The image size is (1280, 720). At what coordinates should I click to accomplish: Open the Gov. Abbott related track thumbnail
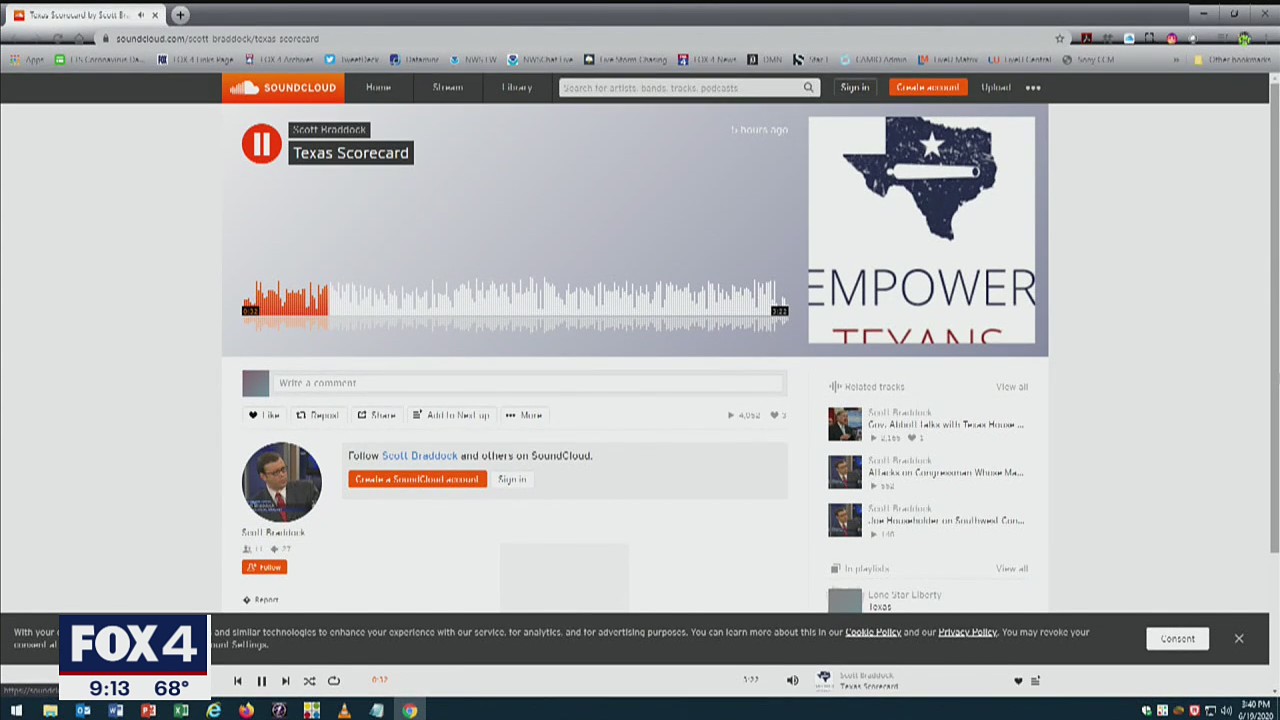pyautogui.click(x=845, y=424)
